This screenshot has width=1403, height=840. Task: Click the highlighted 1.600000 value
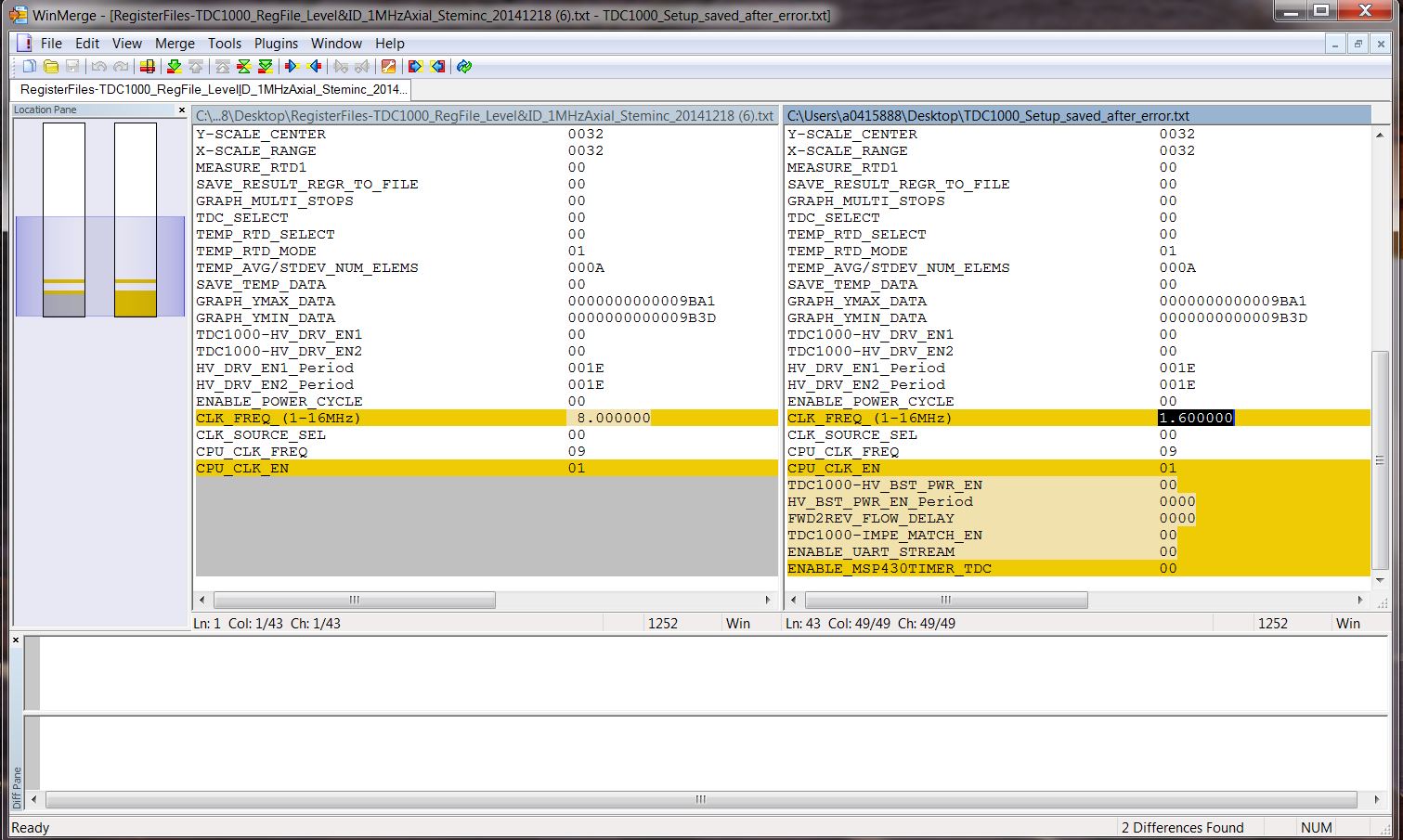point(1196,418)
